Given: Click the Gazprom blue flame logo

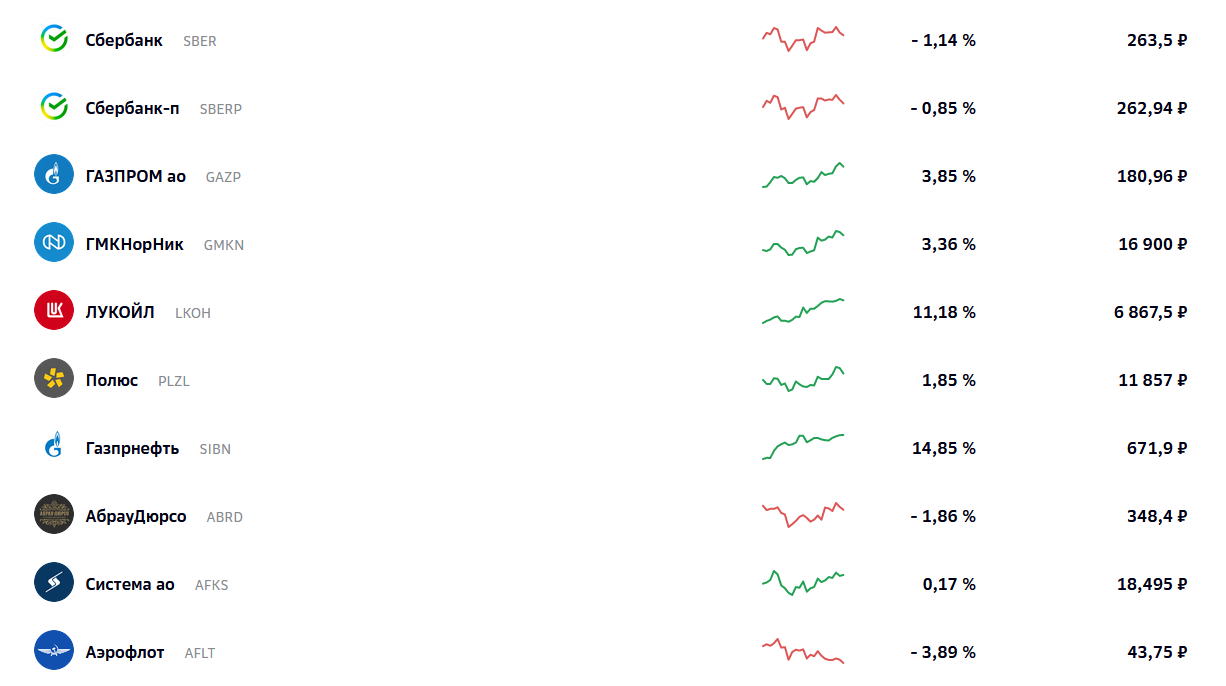Looking at the screenshot, I should tap(54, 175).
